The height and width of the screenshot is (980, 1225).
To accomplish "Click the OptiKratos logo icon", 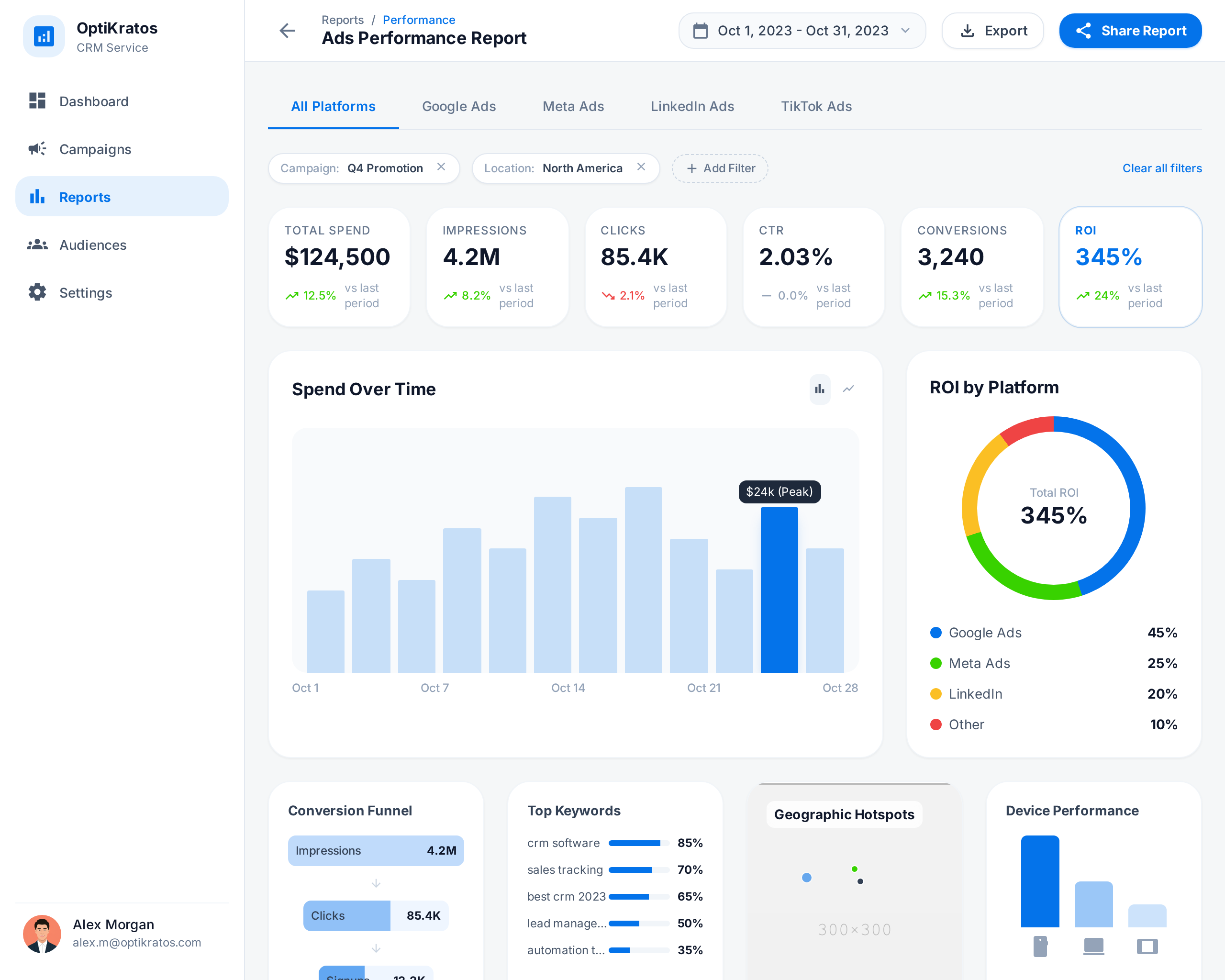I will click(44, 36).
